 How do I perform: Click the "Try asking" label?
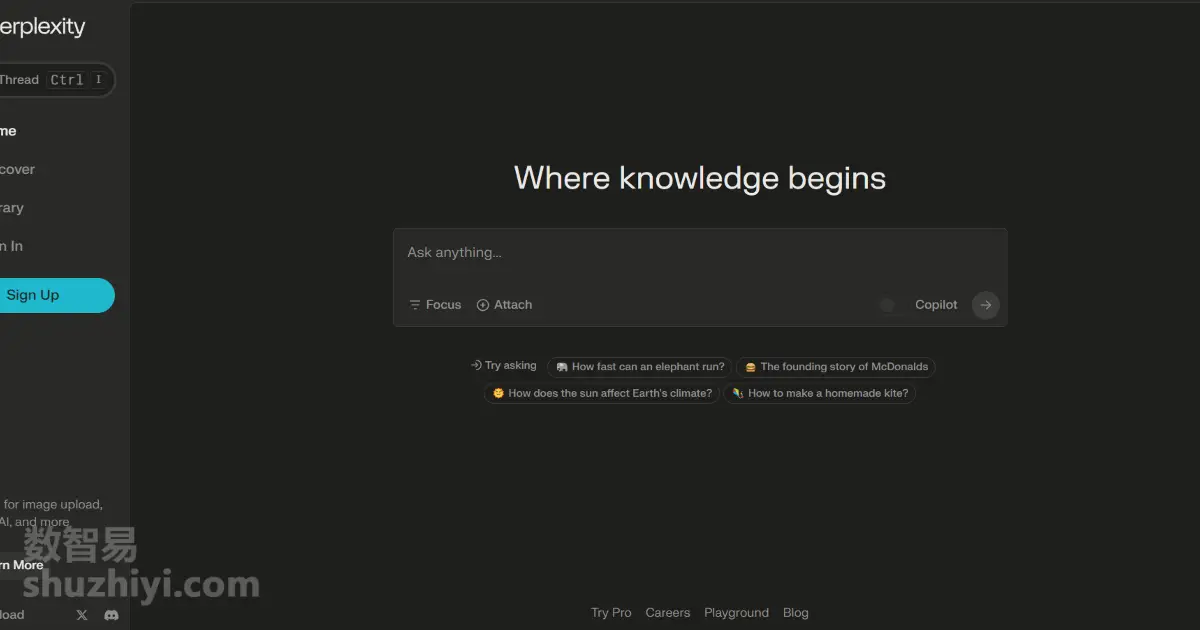click(x=504, y=366)
